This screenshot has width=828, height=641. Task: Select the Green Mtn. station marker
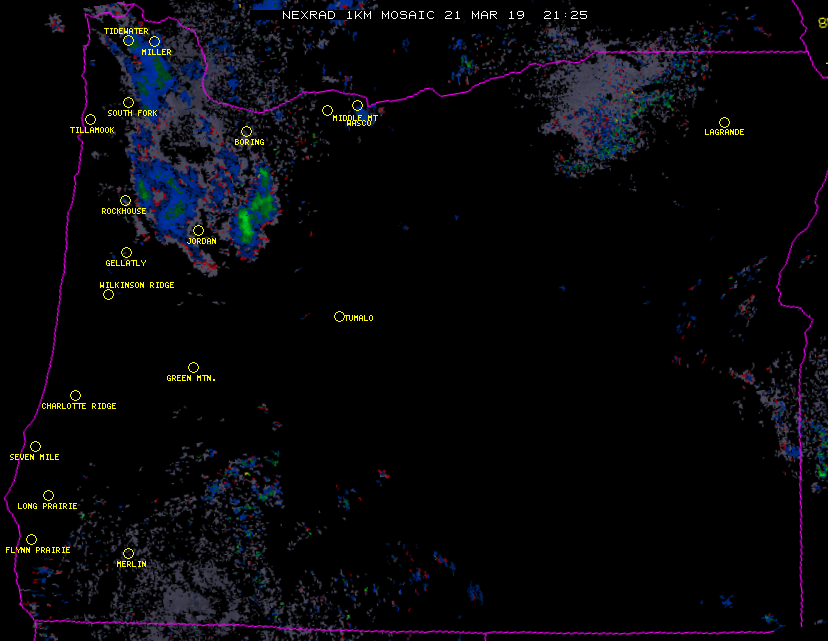[x=193, y=368]
